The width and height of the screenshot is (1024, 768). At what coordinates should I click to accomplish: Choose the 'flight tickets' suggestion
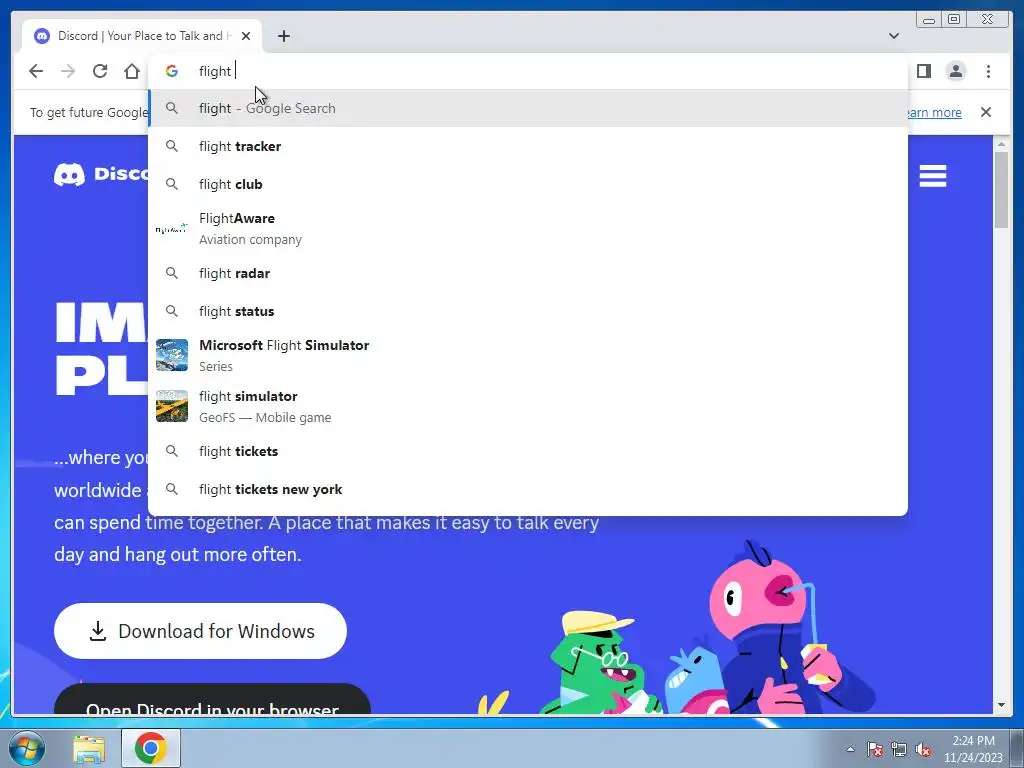coord(528,451)
